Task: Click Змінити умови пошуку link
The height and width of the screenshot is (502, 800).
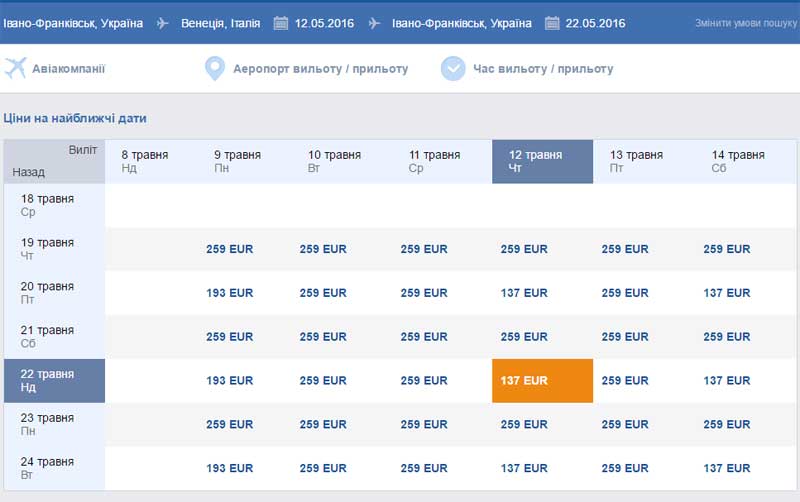Action: coord(746,23)
